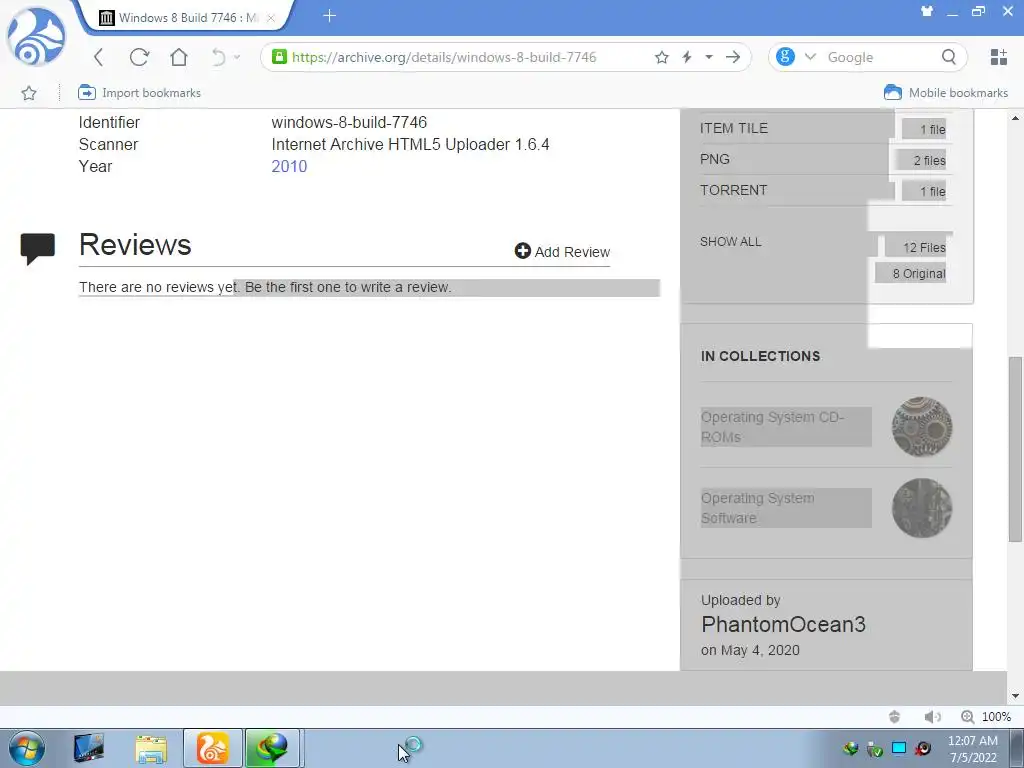The width and height of the screenshot is (1024, 768).
Task: Click the gears collection thumbnail
Action: [x=922, y=426]
